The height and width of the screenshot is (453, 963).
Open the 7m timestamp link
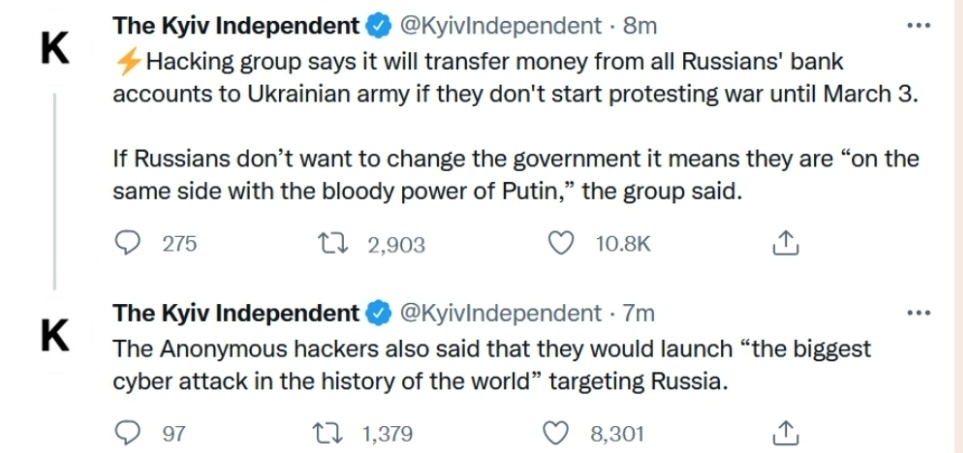click(638, 313)
